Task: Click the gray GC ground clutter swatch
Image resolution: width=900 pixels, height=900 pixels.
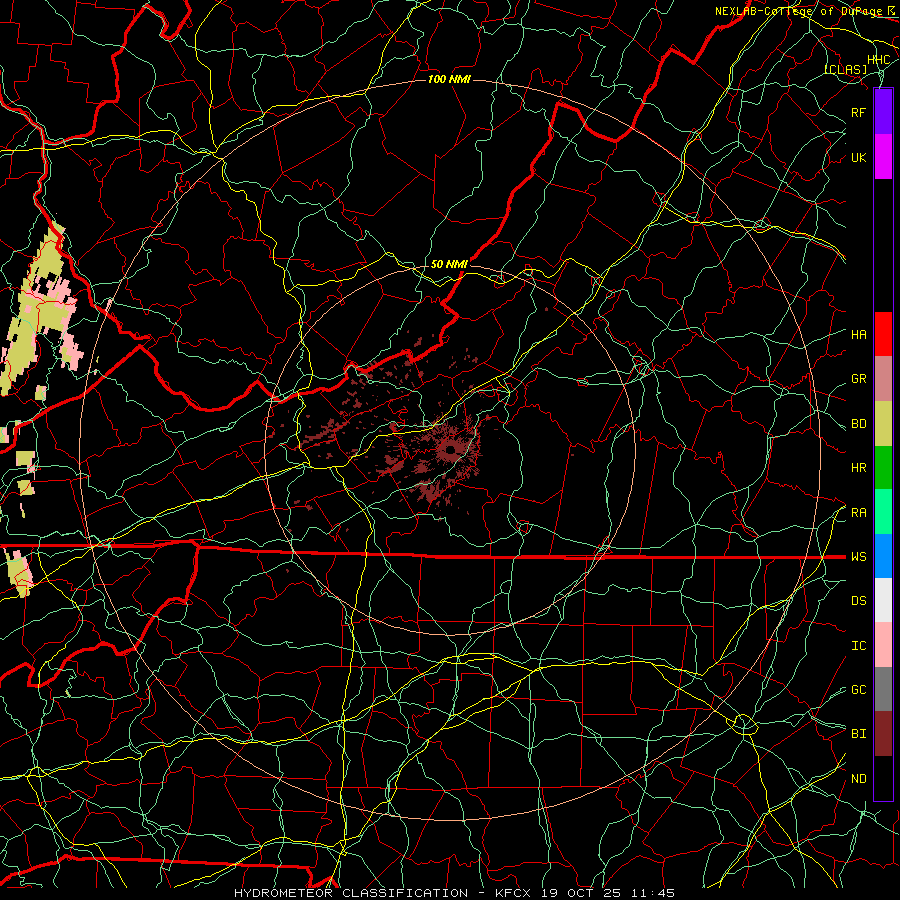Action: pos(883,689)
